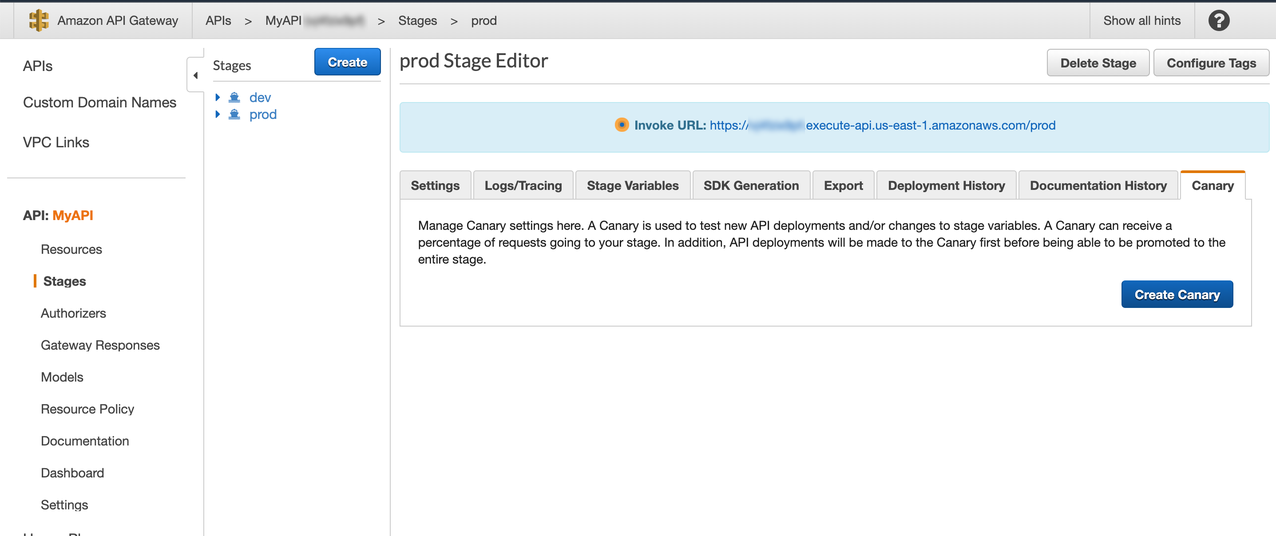Switch to the SDK Generation tab
Screen dimensions: 1276x536
(x=751, y=185)
